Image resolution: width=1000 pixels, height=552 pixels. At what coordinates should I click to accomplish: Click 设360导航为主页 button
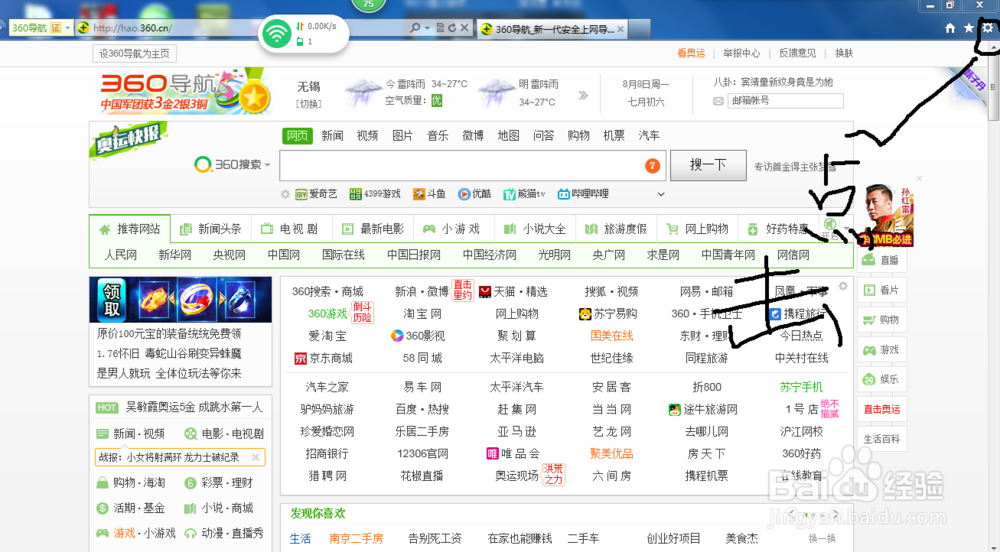134,54
